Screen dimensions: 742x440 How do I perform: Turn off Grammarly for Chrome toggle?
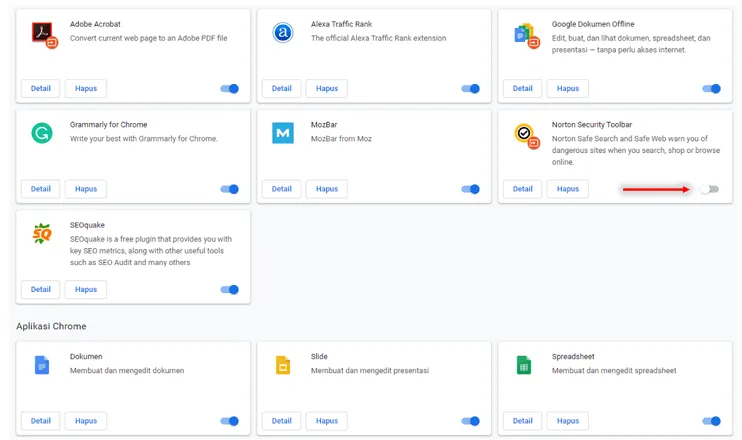click(x=230, y=189)
